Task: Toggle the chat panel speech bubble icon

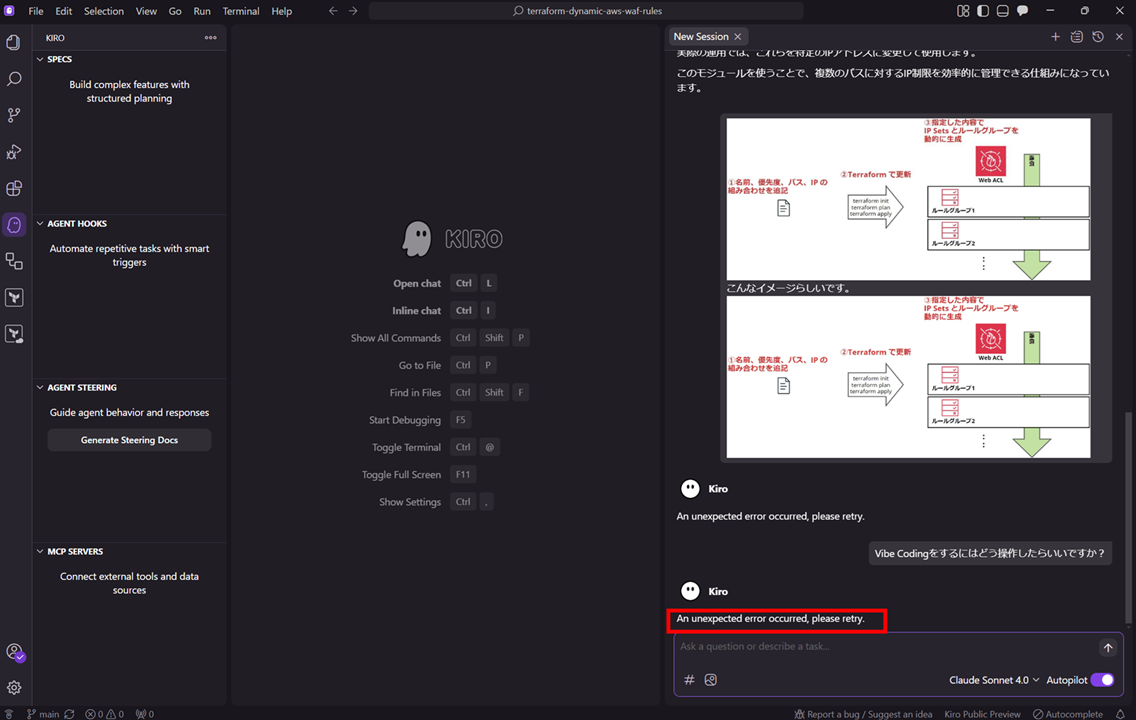Action: (1022, 11)
